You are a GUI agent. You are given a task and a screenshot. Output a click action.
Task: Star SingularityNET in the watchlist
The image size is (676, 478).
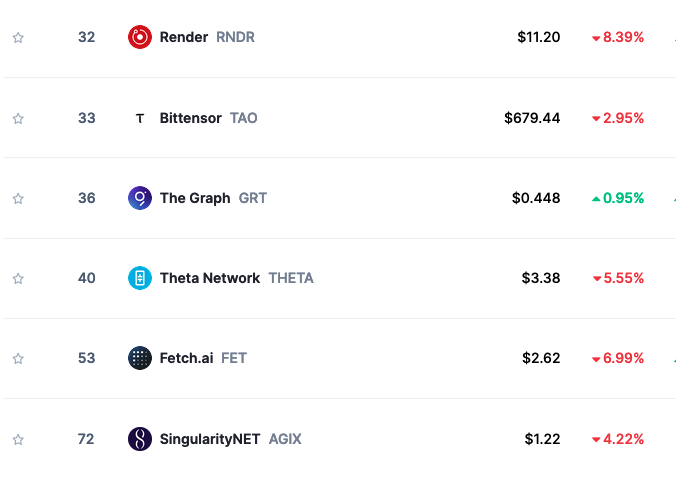pos(18,439)
